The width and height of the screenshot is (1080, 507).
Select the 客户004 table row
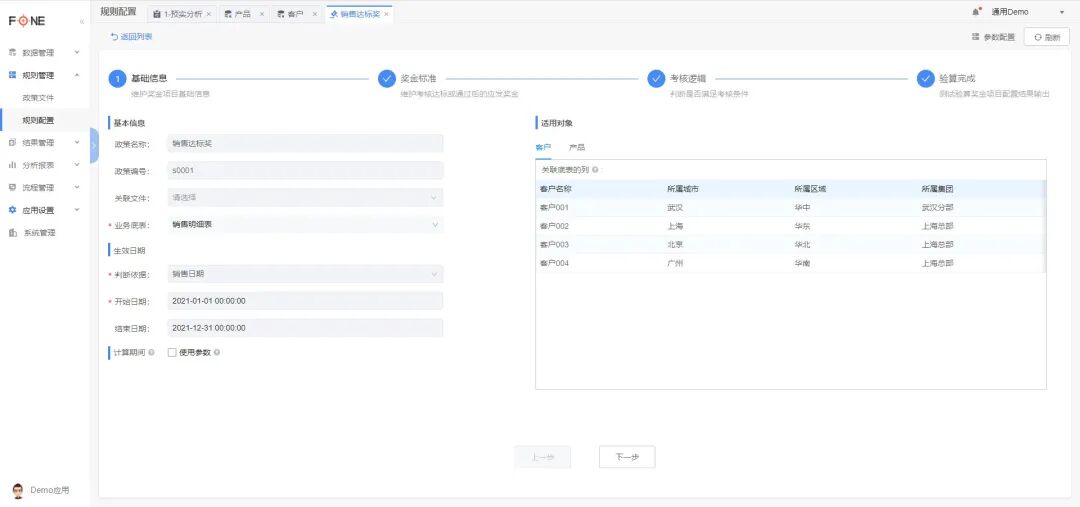790,263
